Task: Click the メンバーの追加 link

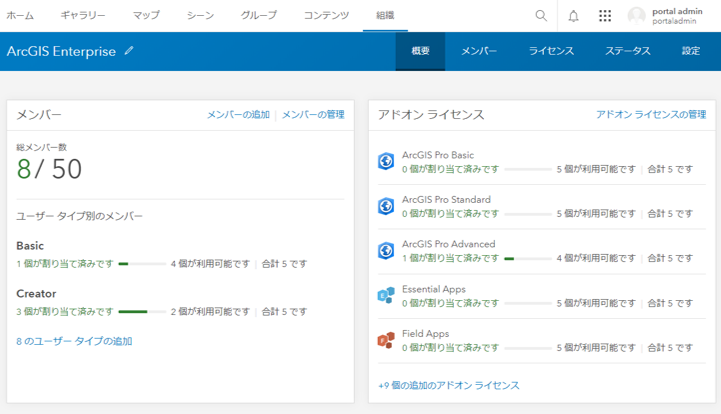Action: (x=238, y=115)
